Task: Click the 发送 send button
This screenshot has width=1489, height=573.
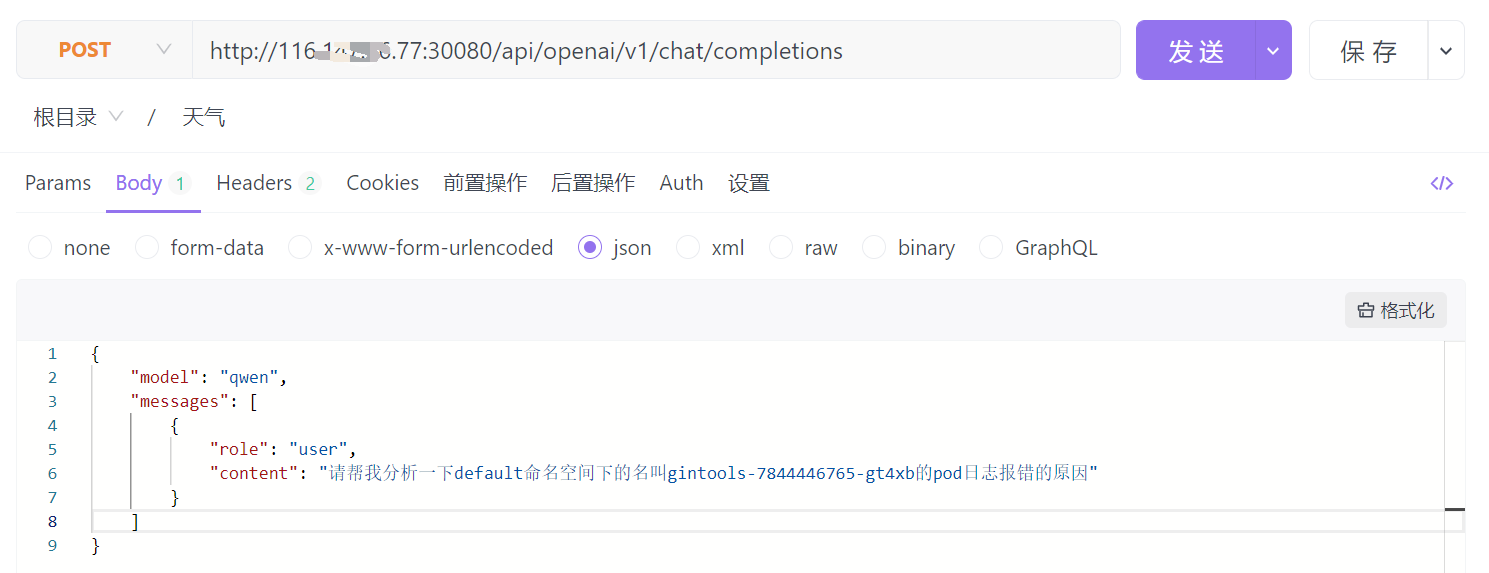Action: point(1196,50)
